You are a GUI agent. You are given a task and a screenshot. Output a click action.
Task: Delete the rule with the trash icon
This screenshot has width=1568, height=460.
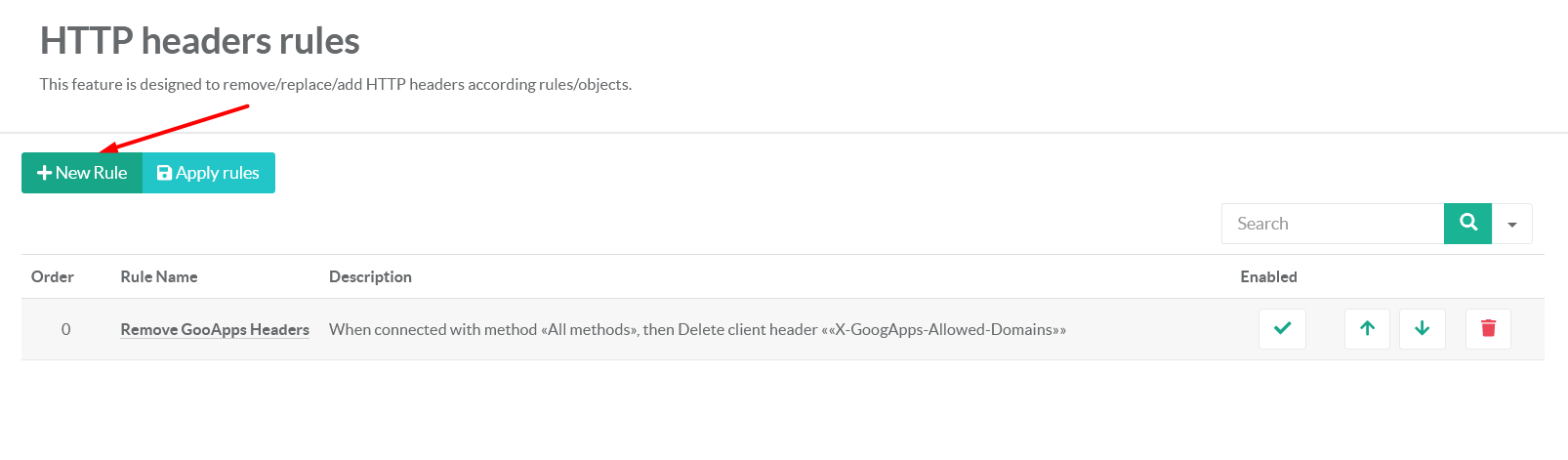1488,329
